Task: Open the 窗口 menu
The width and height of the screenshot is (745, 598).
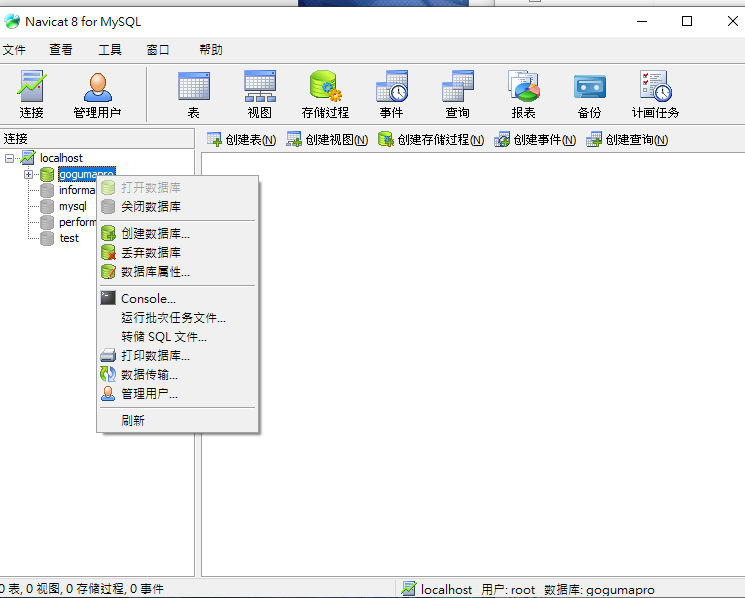Action: point(158,49)
